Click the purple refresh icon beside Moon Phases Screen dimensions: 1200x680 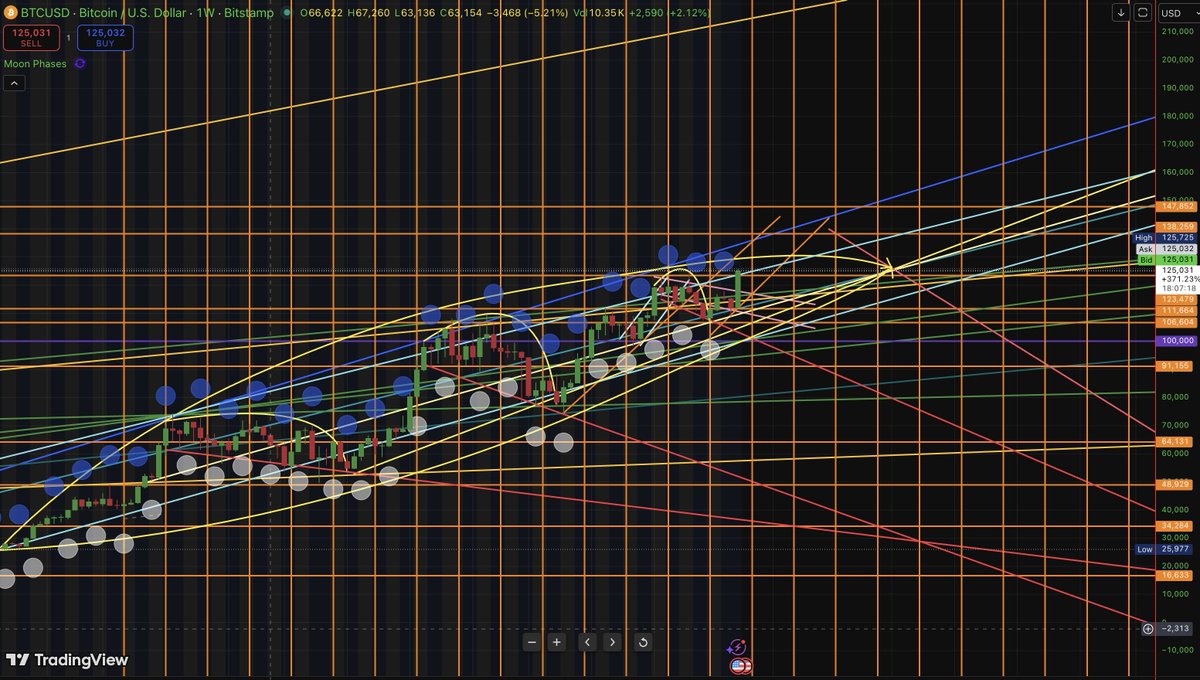tap(80, 64)
